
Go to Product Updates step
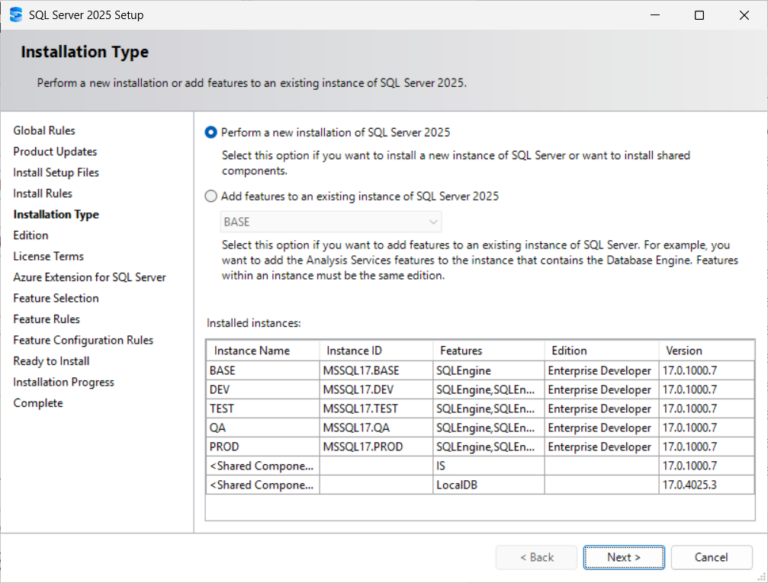[55, 152]
